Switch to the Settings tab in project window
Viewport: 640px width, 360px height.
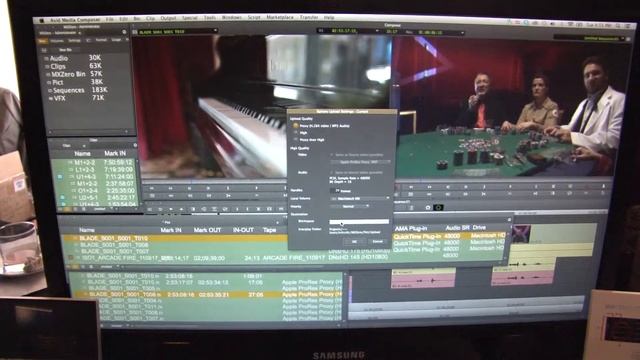click(74, 41)
